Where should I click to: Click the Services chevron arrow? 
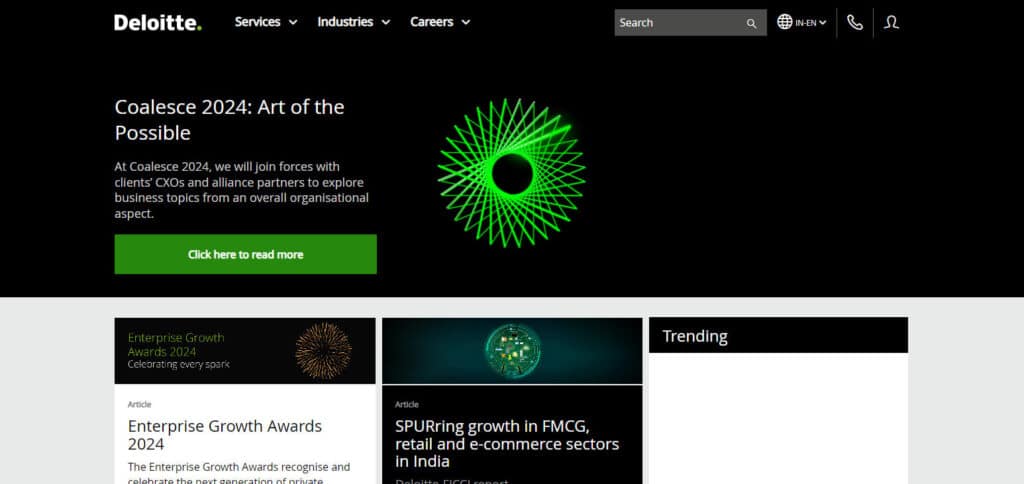point(293,22)
